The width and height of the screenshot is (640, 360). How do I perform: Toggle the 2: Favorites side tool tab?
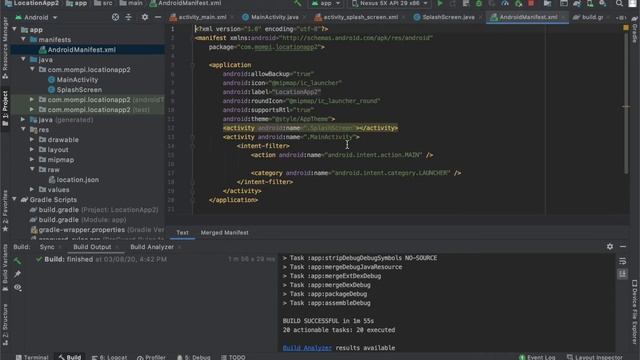[x=5, y=211]
